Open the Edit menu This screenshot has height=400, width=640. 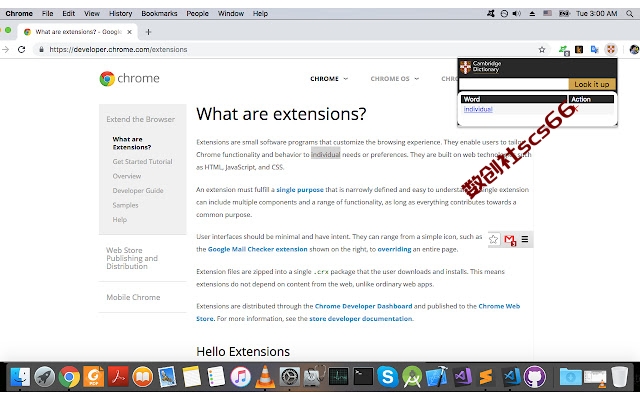68,13
